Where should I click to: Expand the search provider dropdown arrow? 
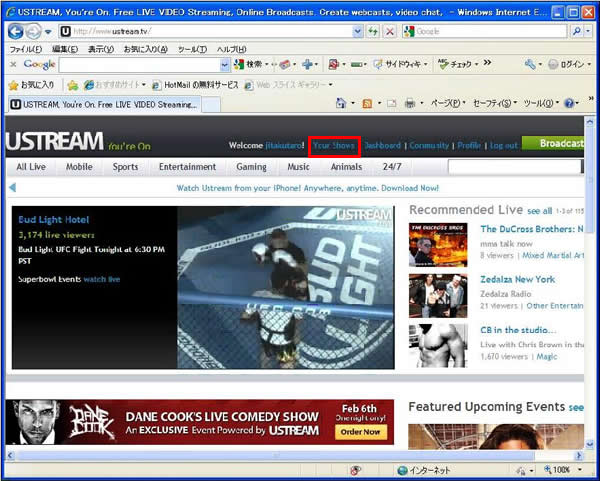tap(588, 31)
